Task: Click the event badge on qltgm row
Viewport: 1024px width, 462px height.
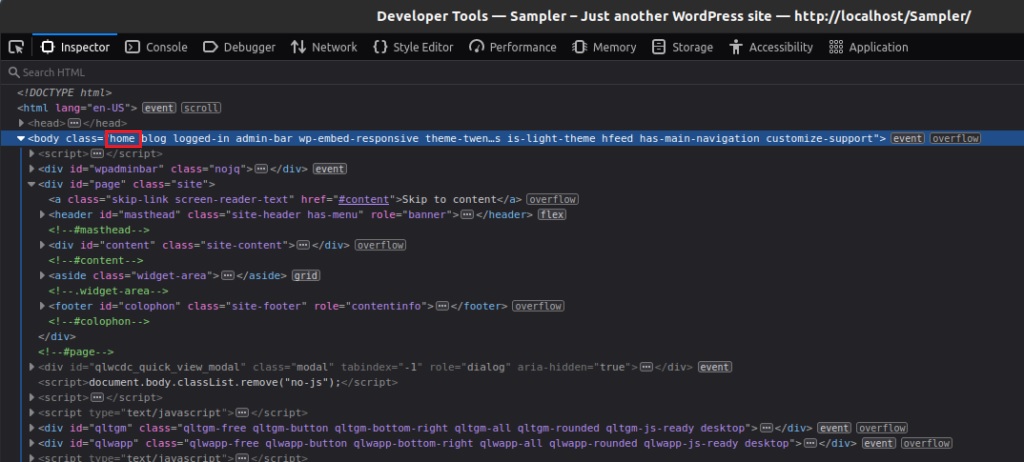Action: coord(835,428)
